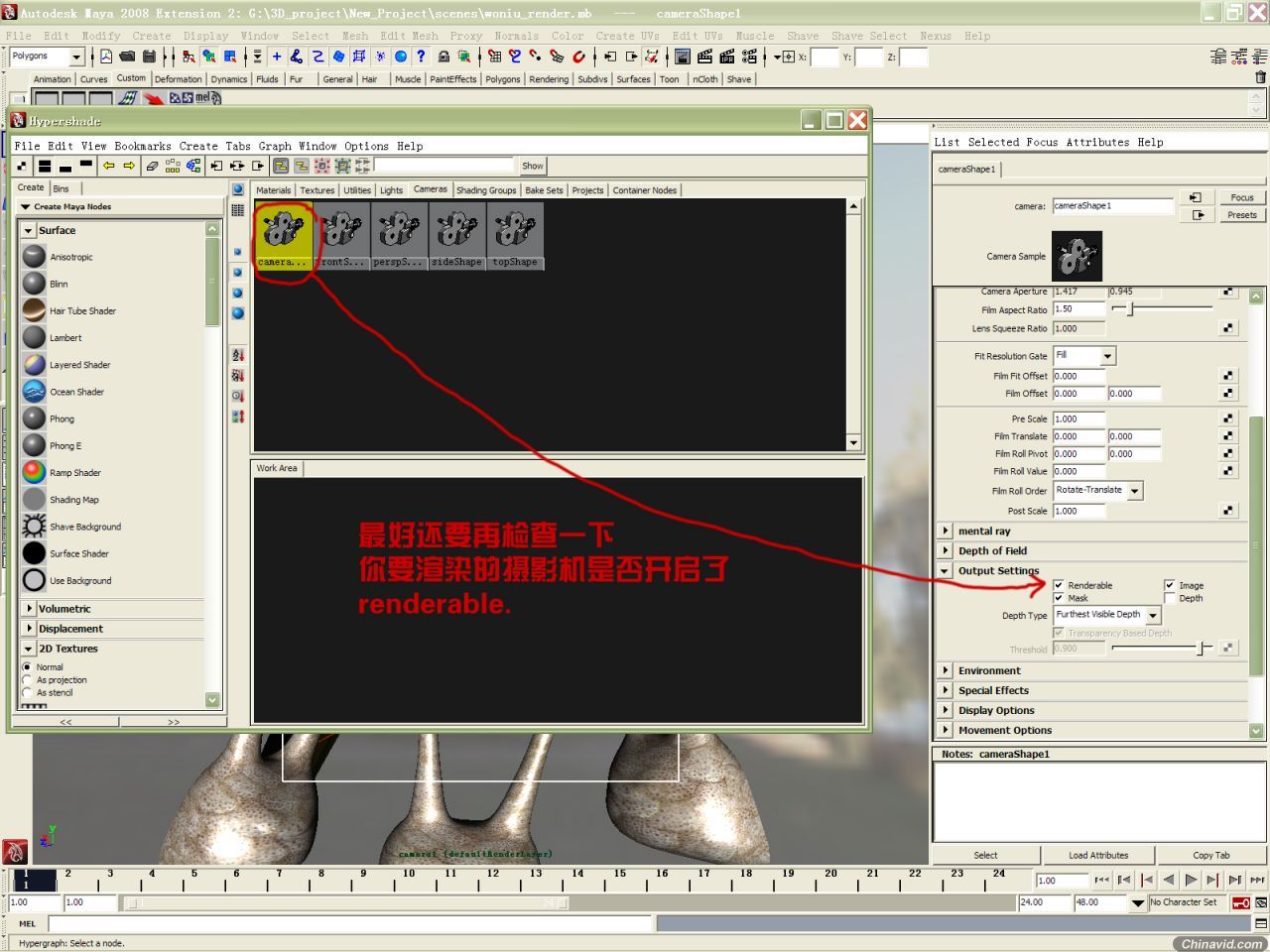Image resolution: width=1270 pixels, height=952 pixels.
Task: Click the map button beside Lens Squeeze Ratio
Action: [1228, 328]
